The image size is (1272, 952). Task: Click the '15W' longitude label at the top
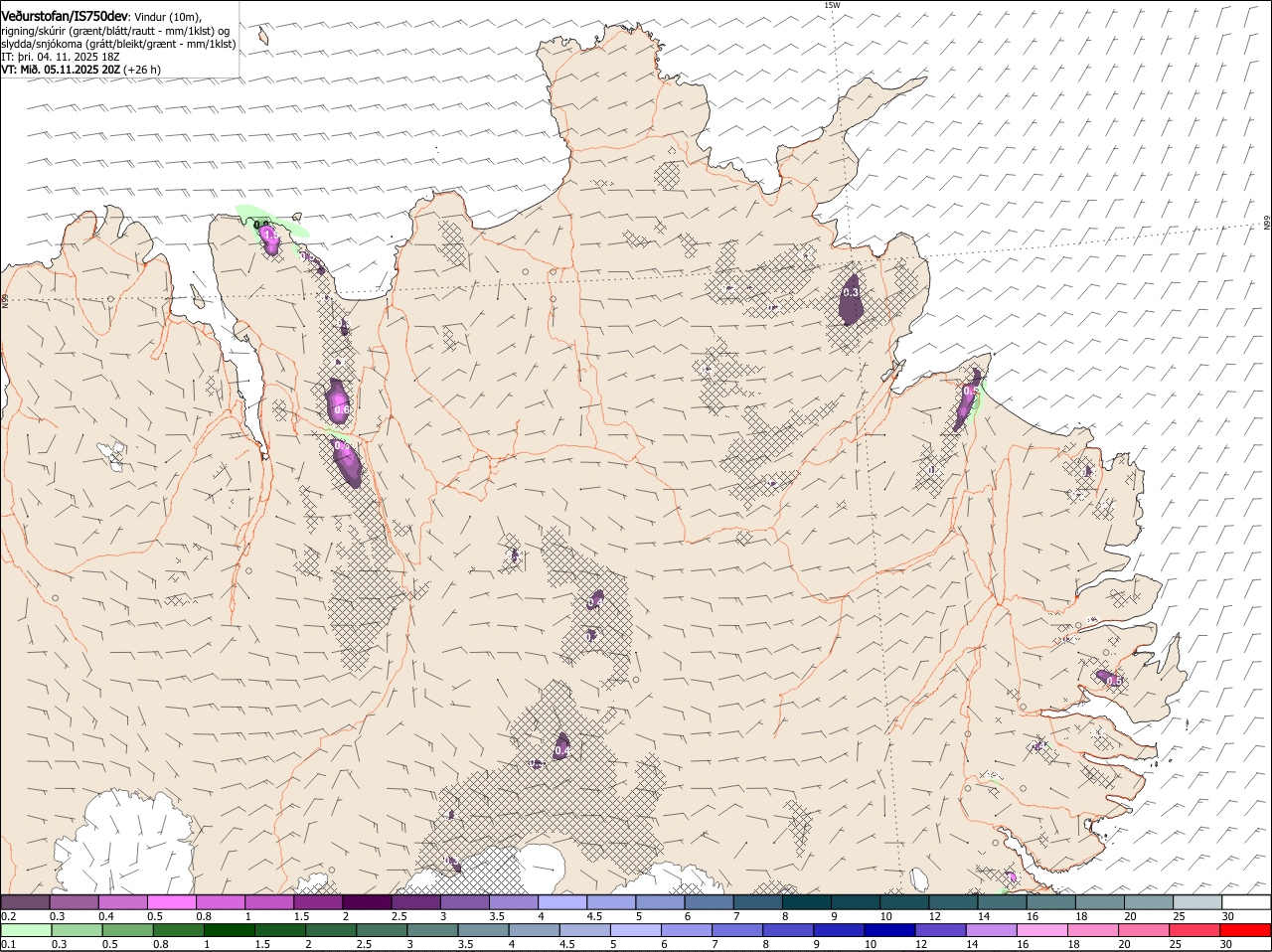[832, 5]
